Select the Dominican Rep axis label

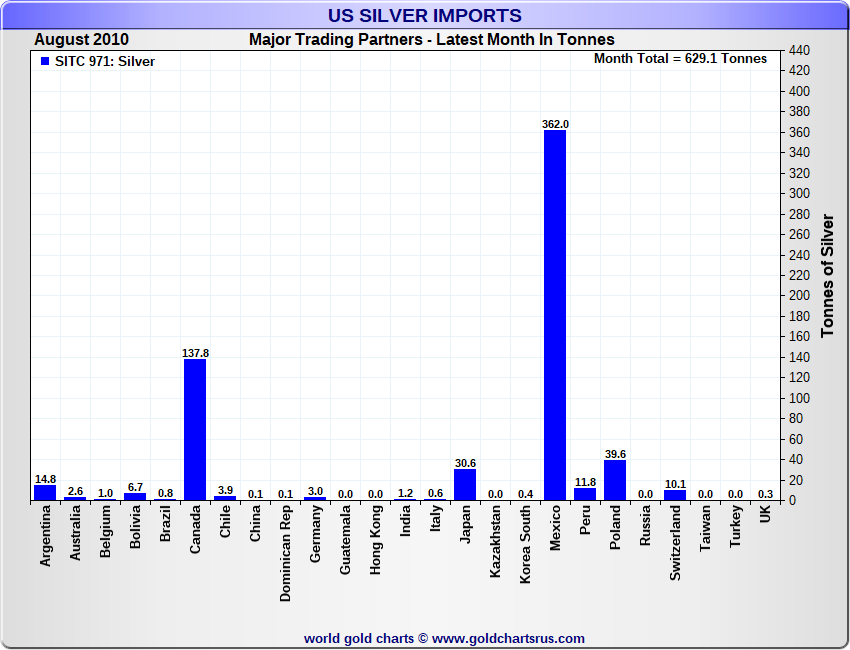click(285, 551)
